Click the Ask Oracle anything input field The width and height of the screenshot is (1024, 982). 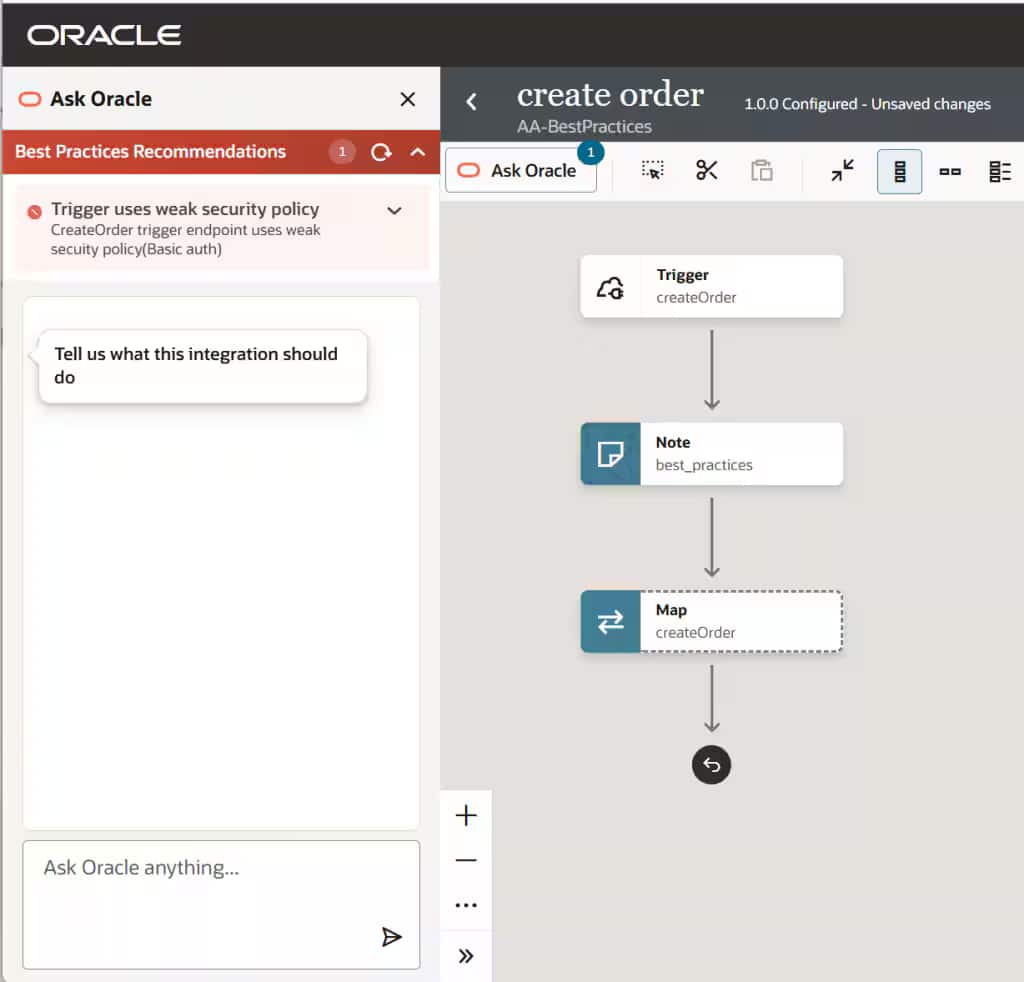221,904
